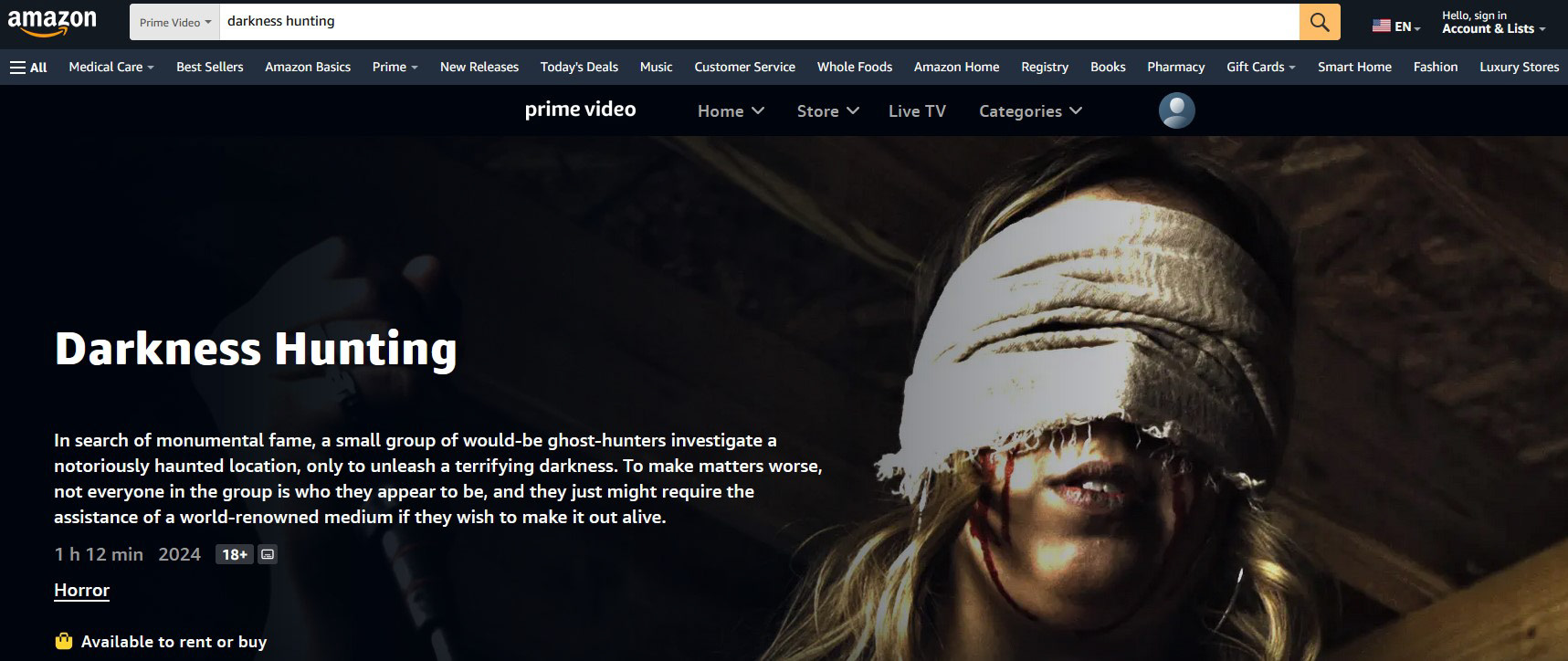Go to Customer Service
This screenshot has width=1568, height=661.
point(744,67)
